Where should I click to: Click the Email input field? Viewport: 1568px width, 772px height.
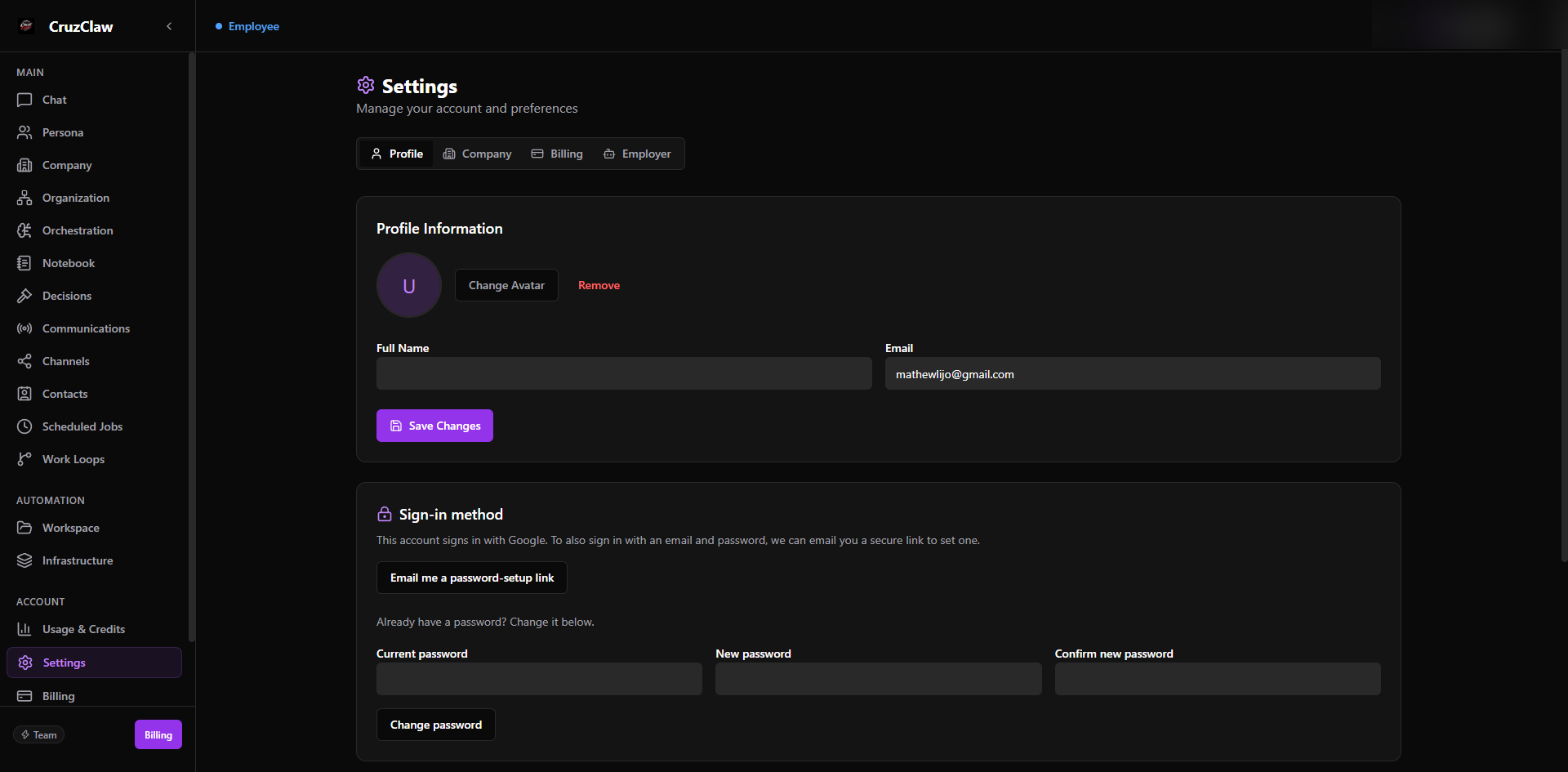(x=1133, y=373)
